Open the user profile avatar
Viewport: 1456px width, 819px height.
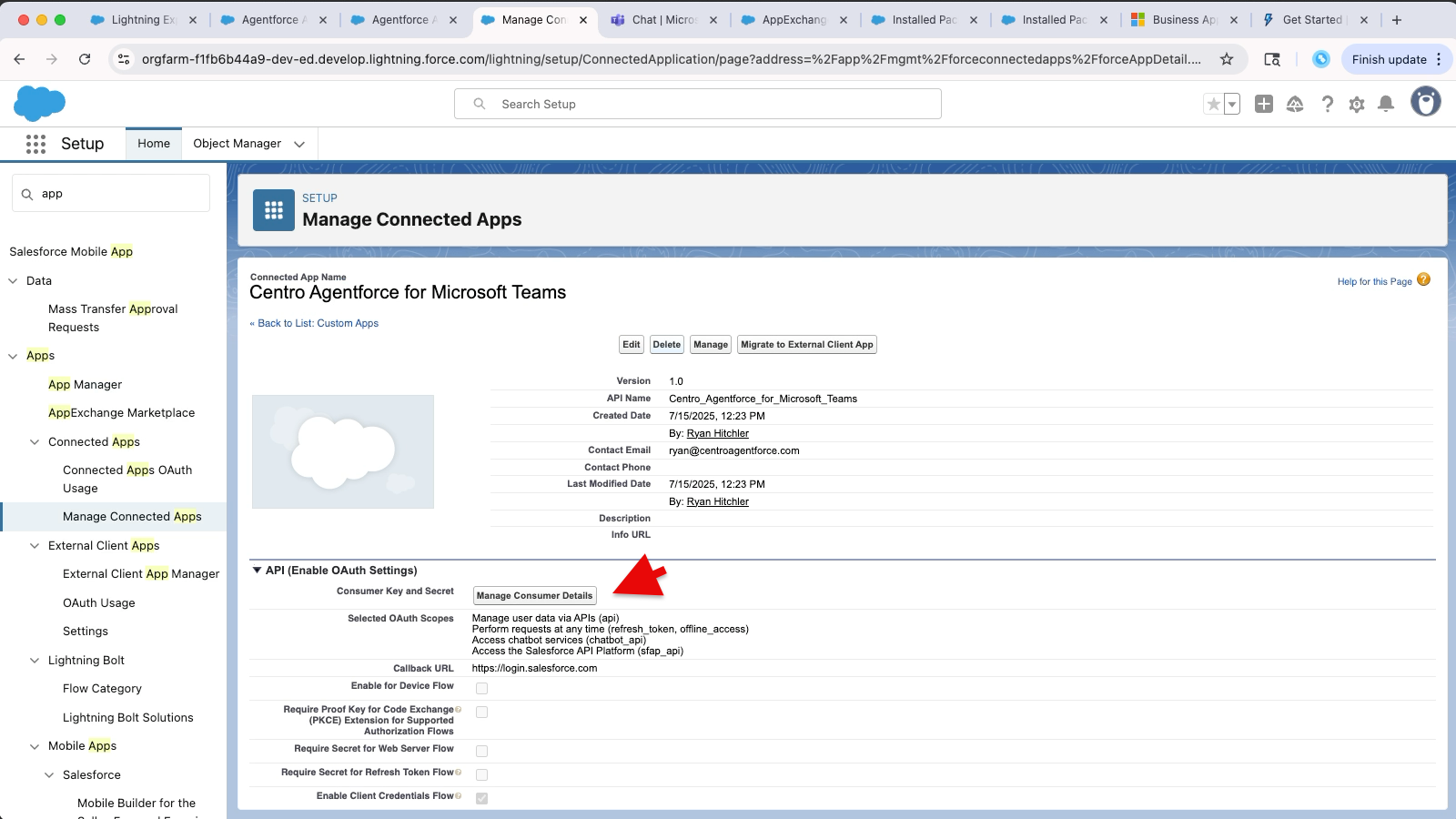(x=1426, y=101)
